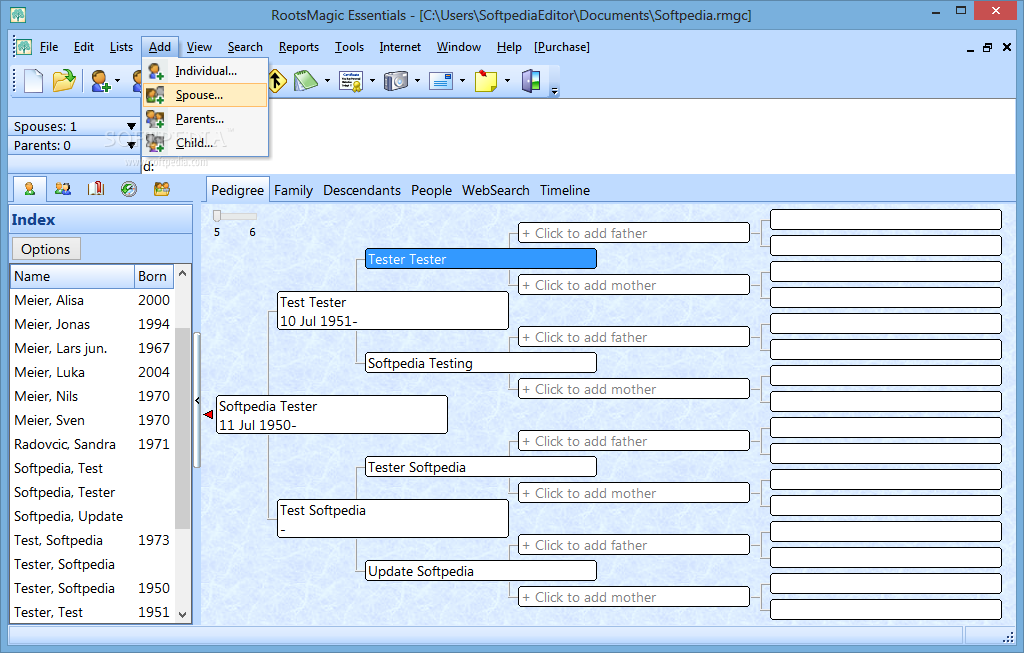Click the index list scroll-up arrow
Viewport: 1024px width, 653px height.
coord(183,274)
